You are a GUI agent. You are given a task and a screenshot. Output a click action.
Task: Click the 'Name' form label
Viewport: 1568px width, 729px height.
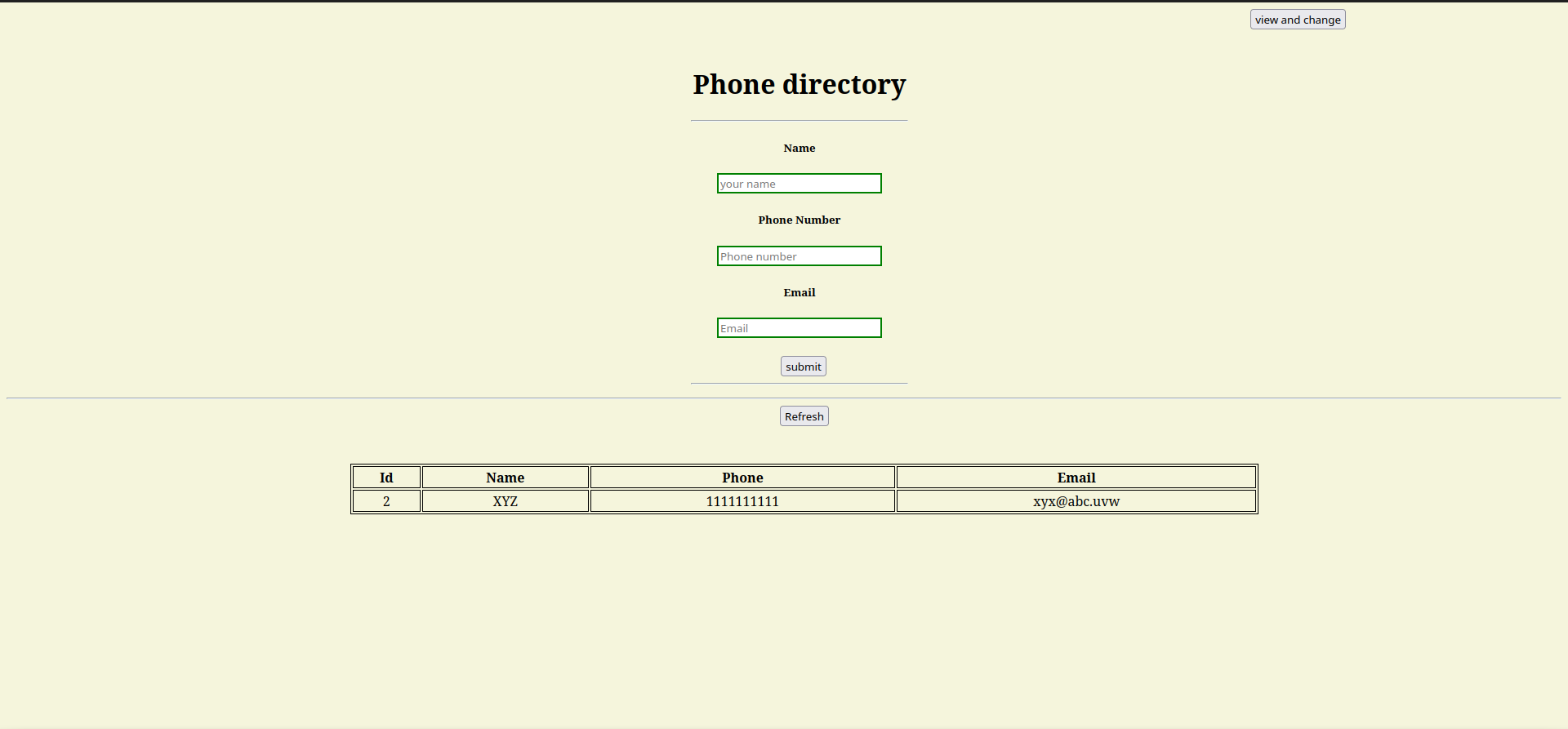pyautogui.click(x=800, y=148)
